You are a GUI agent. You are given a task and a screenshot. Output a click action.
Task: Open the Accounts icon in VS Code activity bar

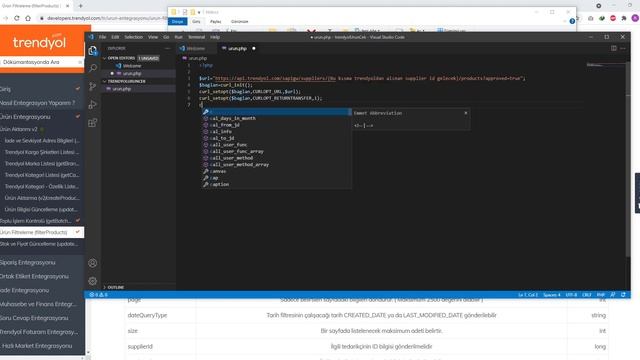[x=93, y=263]
